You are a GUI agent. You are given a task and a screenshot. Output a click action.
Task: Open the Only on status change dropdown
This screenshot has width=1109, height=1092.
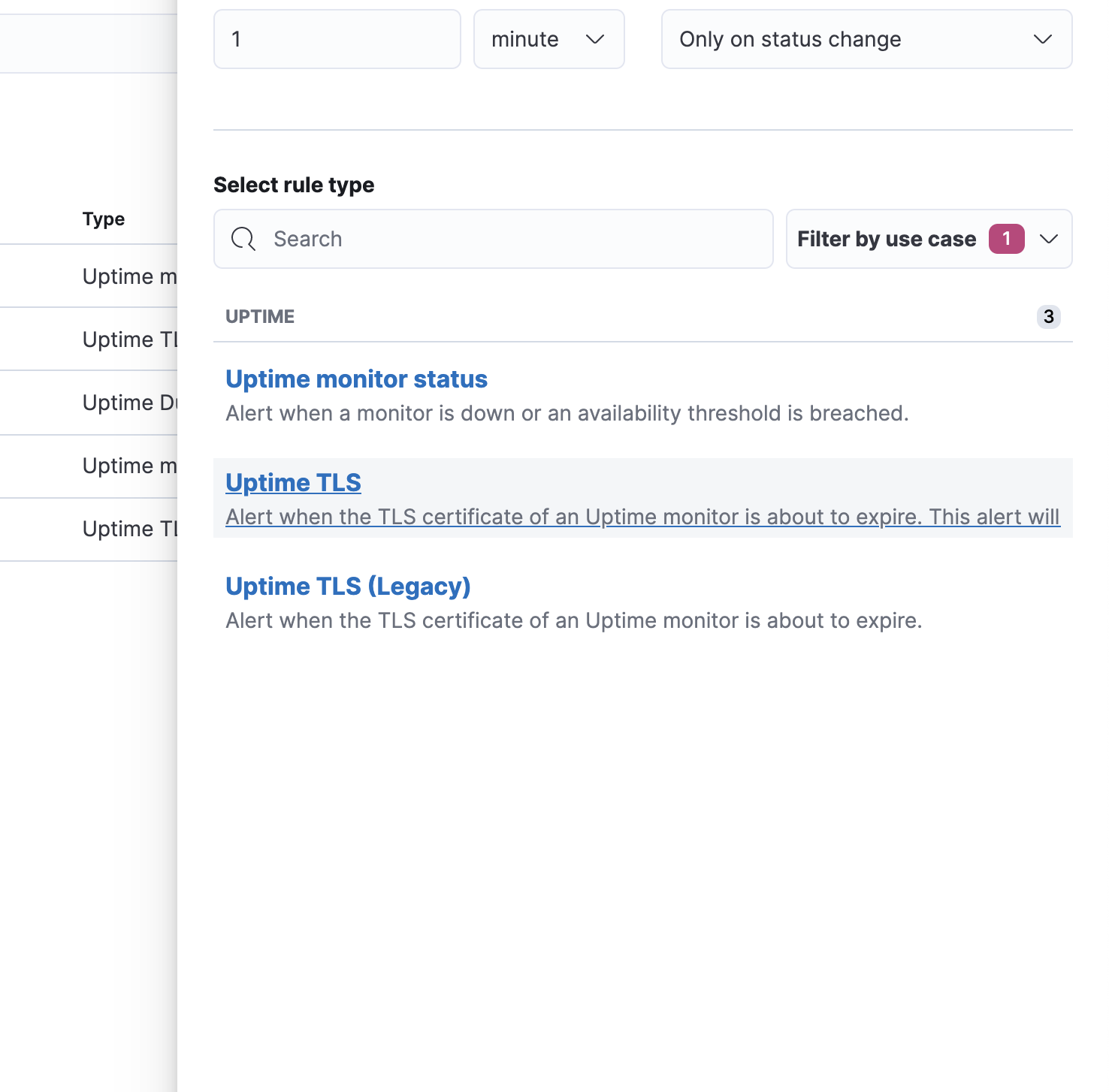(866, 40)
